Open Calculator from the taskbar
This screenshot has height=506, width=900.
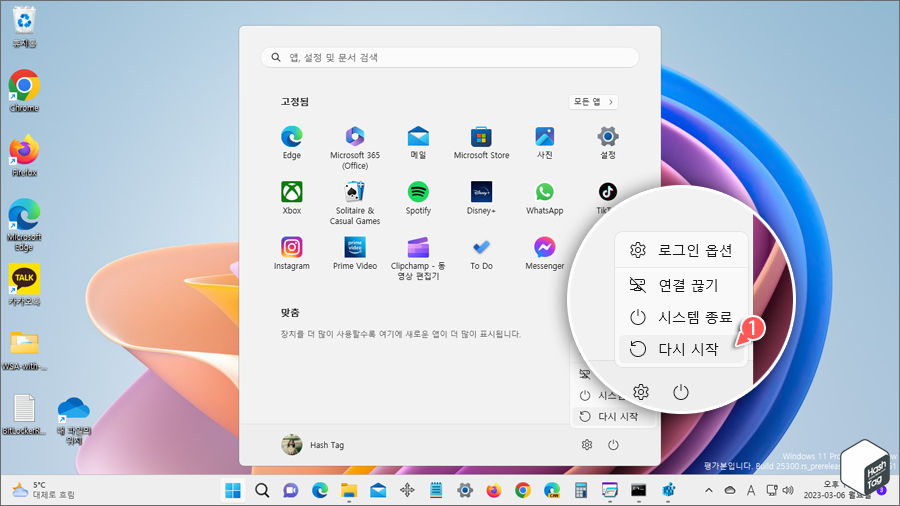581,491
